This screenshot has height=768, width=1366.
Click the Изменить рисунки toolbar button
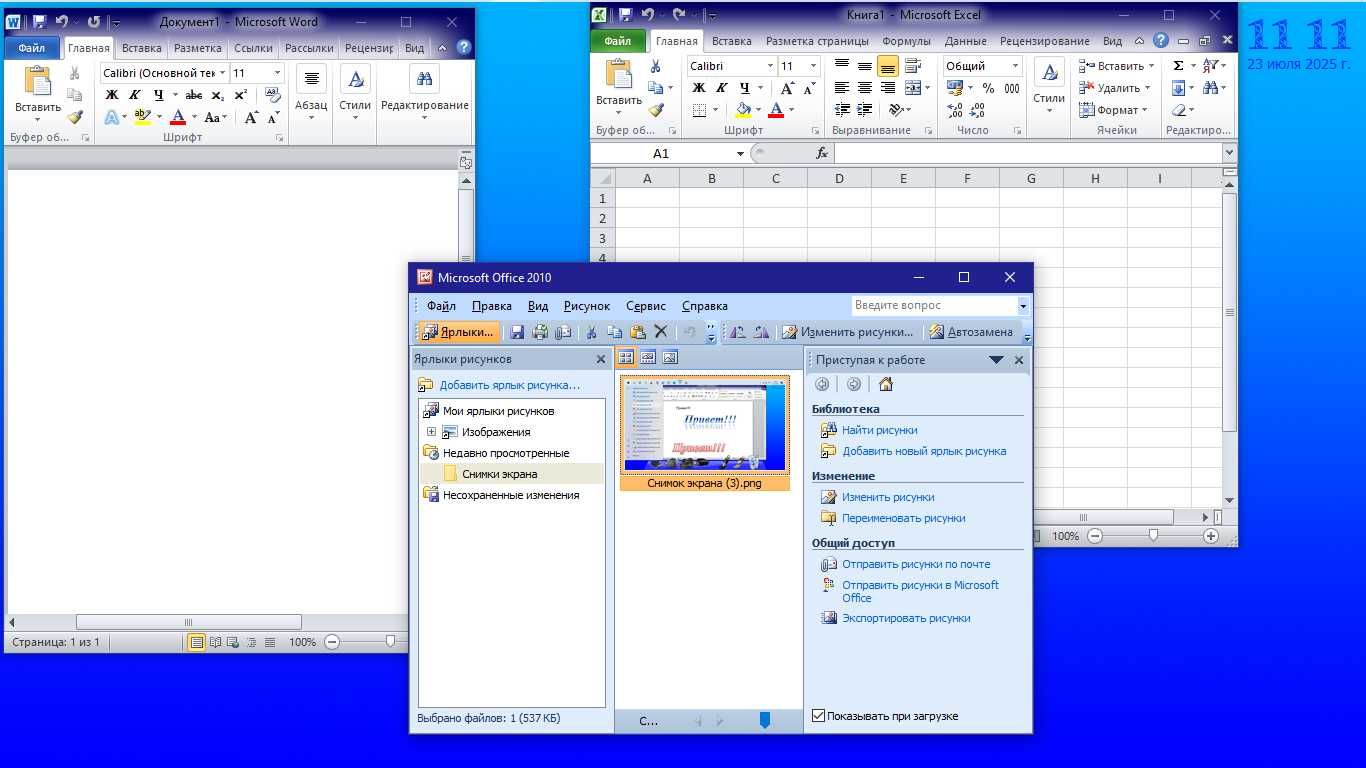click(848, 332)
